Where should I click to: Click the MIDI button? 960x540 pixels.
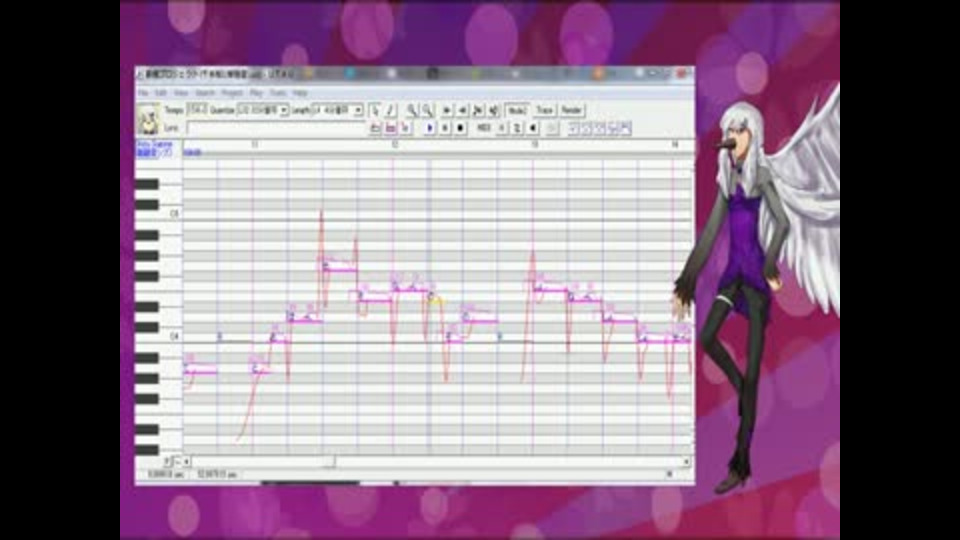(x=484, y=128)
